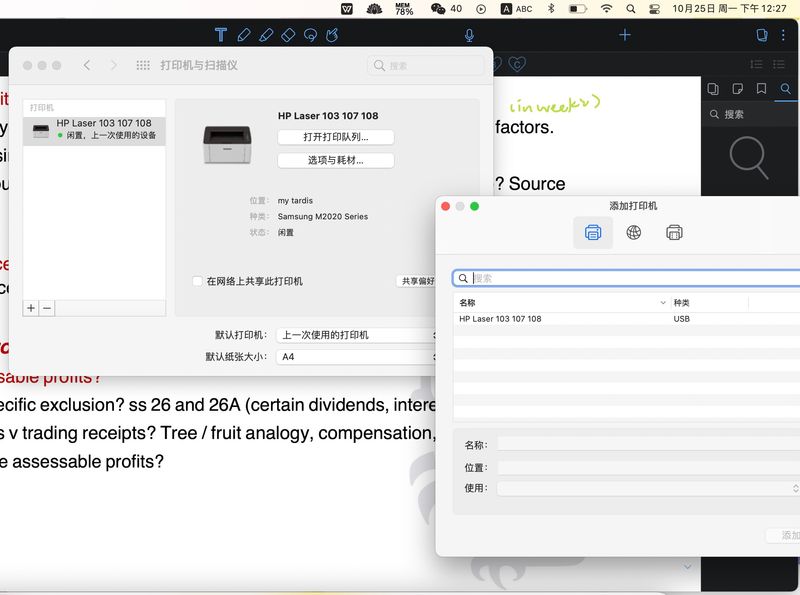Click the battery icon in the menu bar
Viewport: 800px width, 595px height.
point(578,9)
